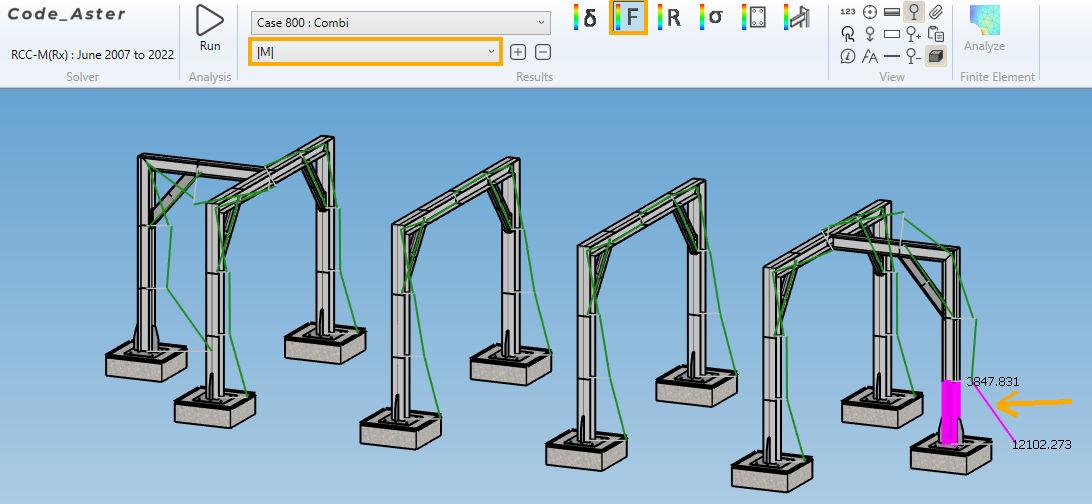
Task: Toggle the 3D solid box view
Action: click(936, 55)
